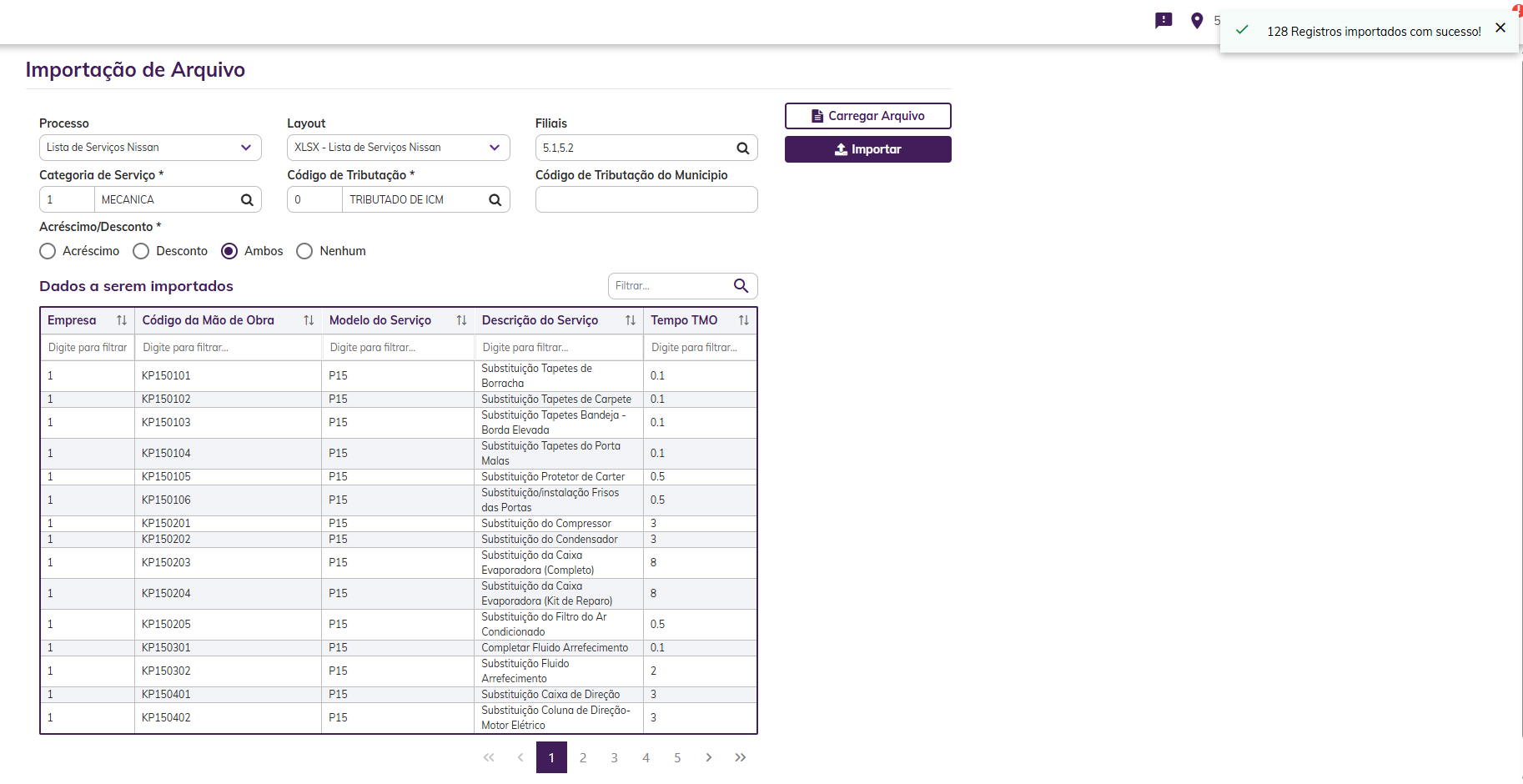Sort table by Tempo TMO column
Image resolution: width=1523 pixels, height=784 pixels.
click(743, 320)
